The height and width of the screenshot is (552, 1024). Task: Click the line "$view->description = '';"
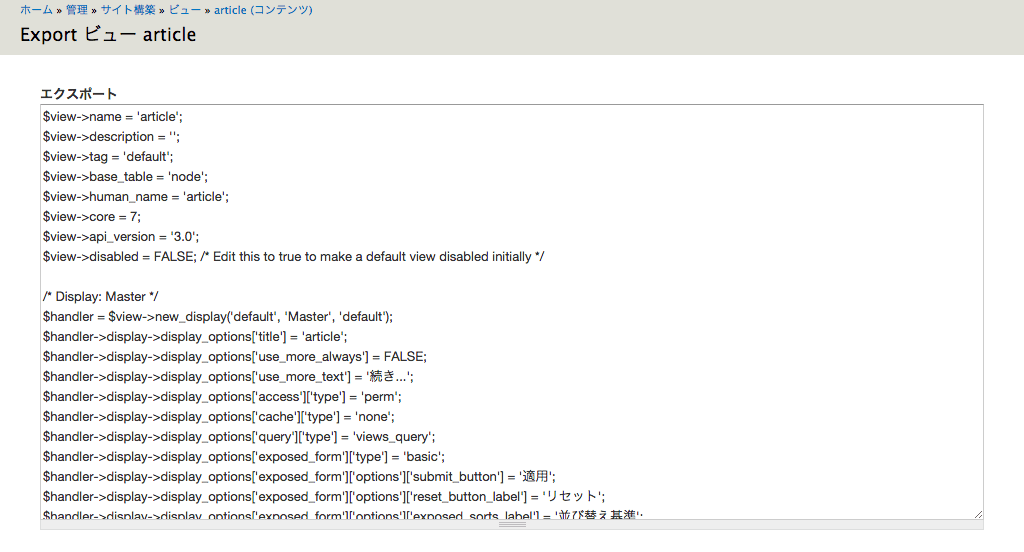[112, 137]
